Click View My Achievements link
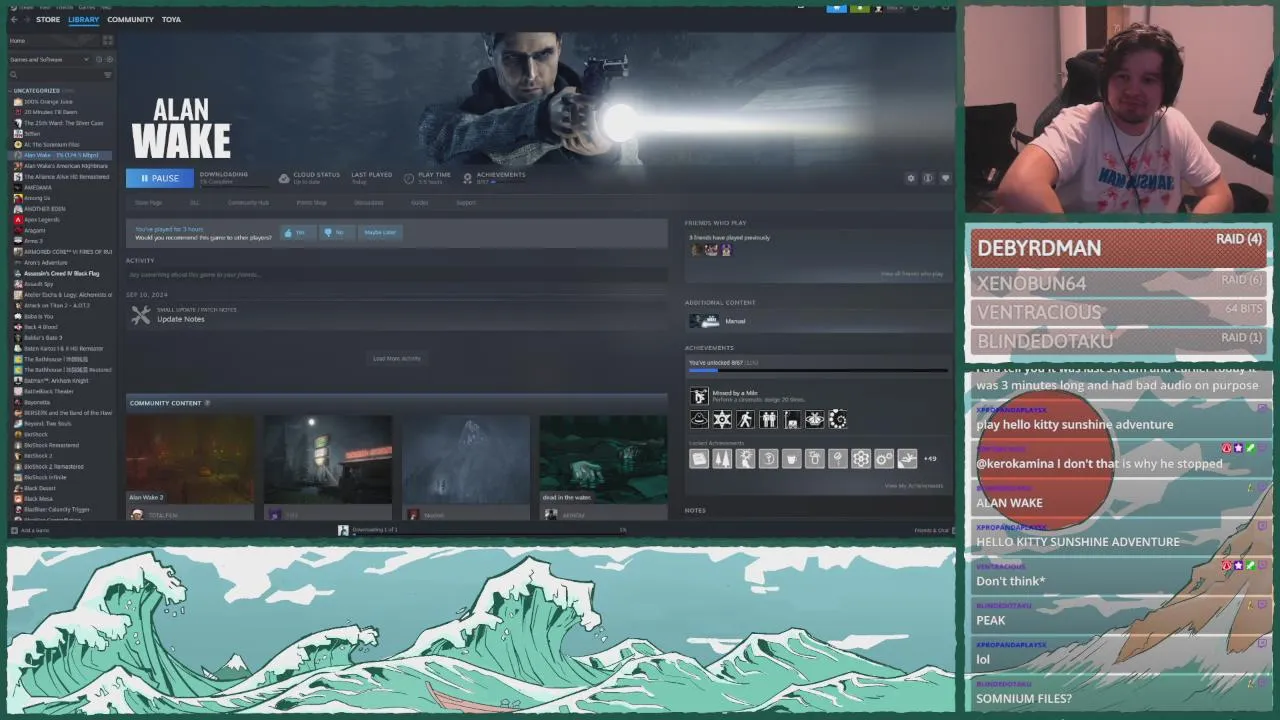 [x=914, y=486]
